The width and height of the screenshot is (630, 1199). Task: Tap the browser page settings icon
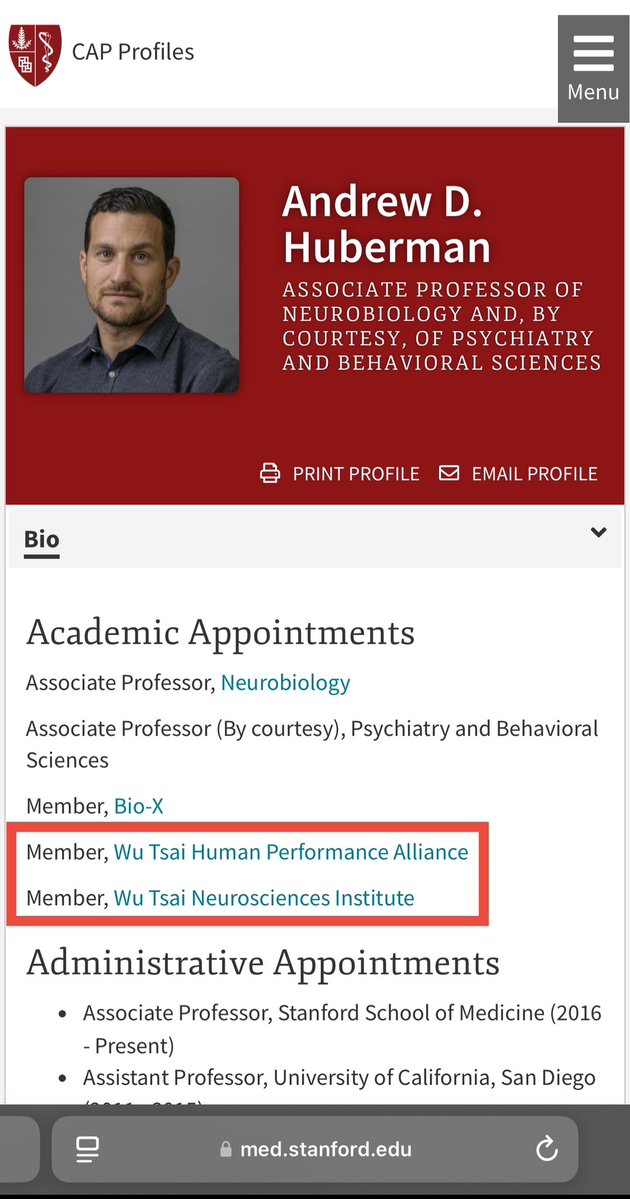(87, 1150)
